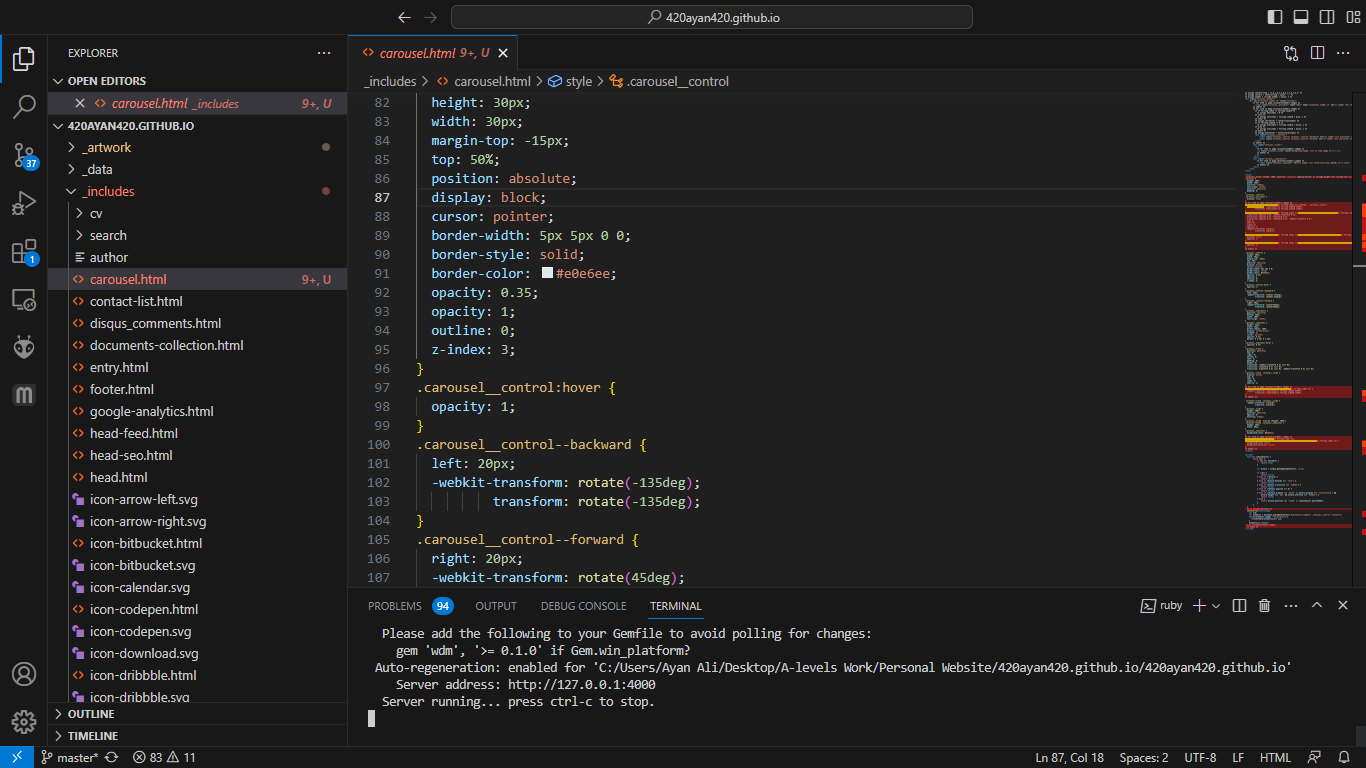Open the Extensions view
Image resolution: width=1366 pixels, height=768 pixels.
(24, 251)
